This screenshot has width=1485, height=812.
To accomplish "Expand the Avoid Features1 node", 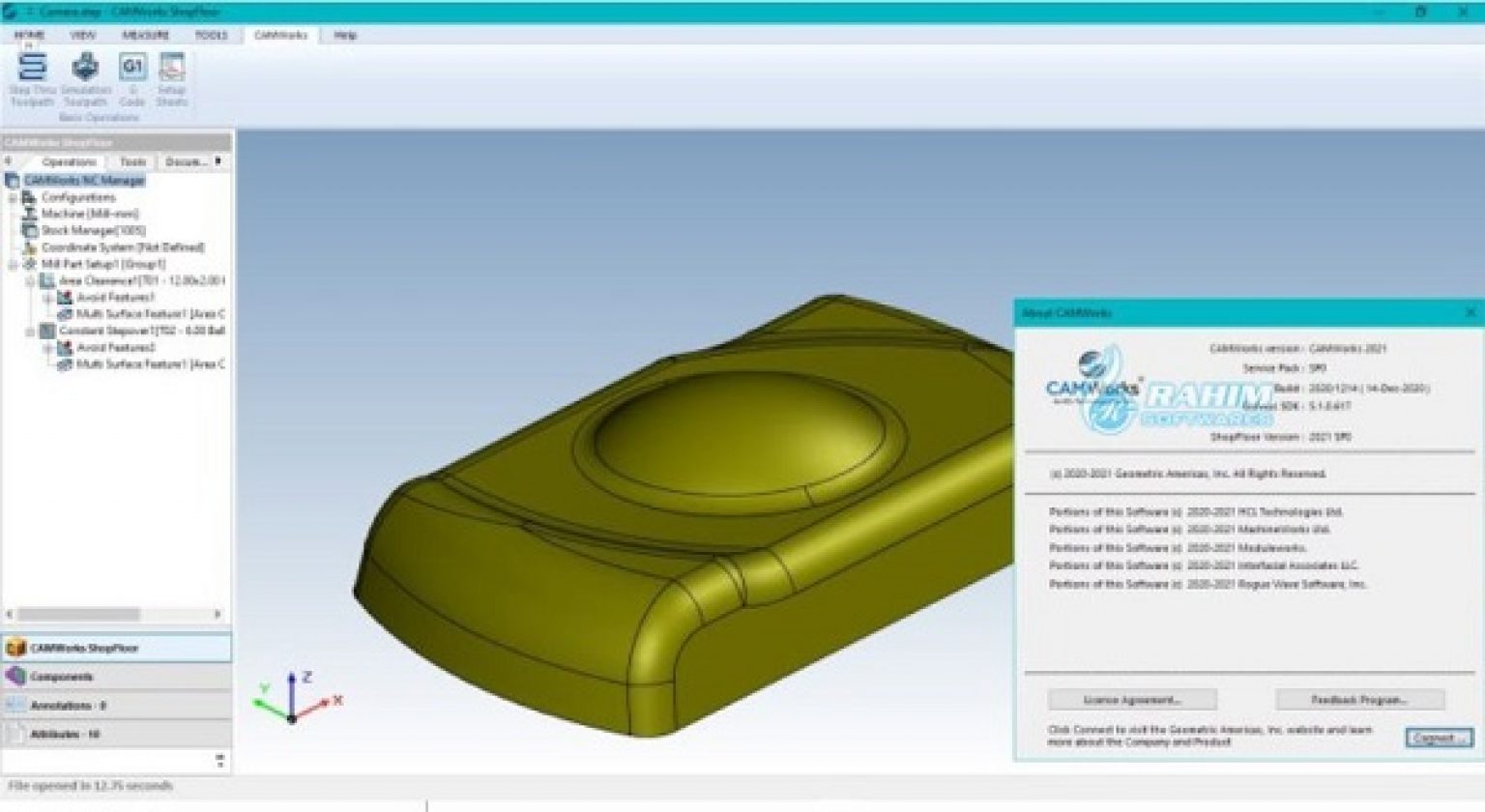I will tap(47, 297).
